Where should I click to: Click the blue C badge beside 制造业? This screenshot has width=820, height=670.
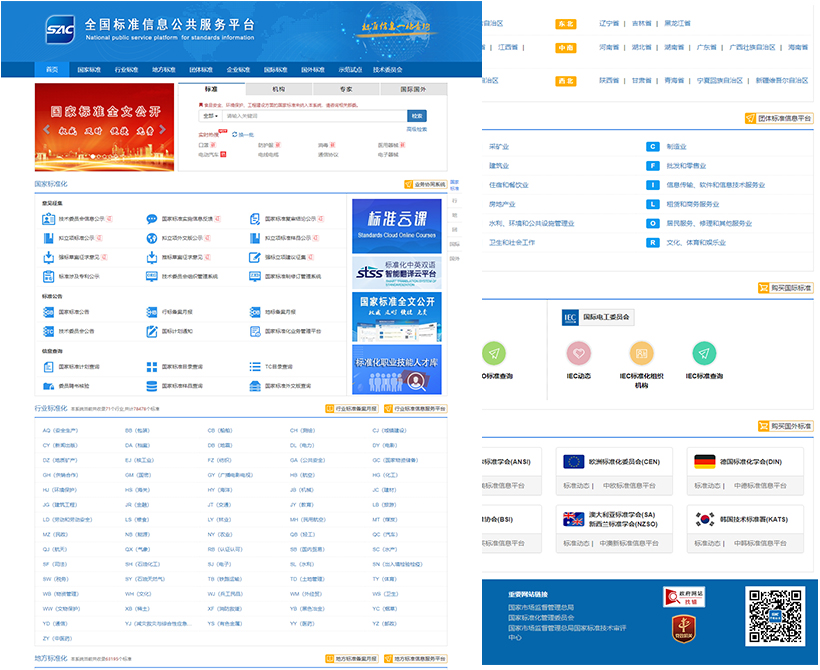click(652, 147)
